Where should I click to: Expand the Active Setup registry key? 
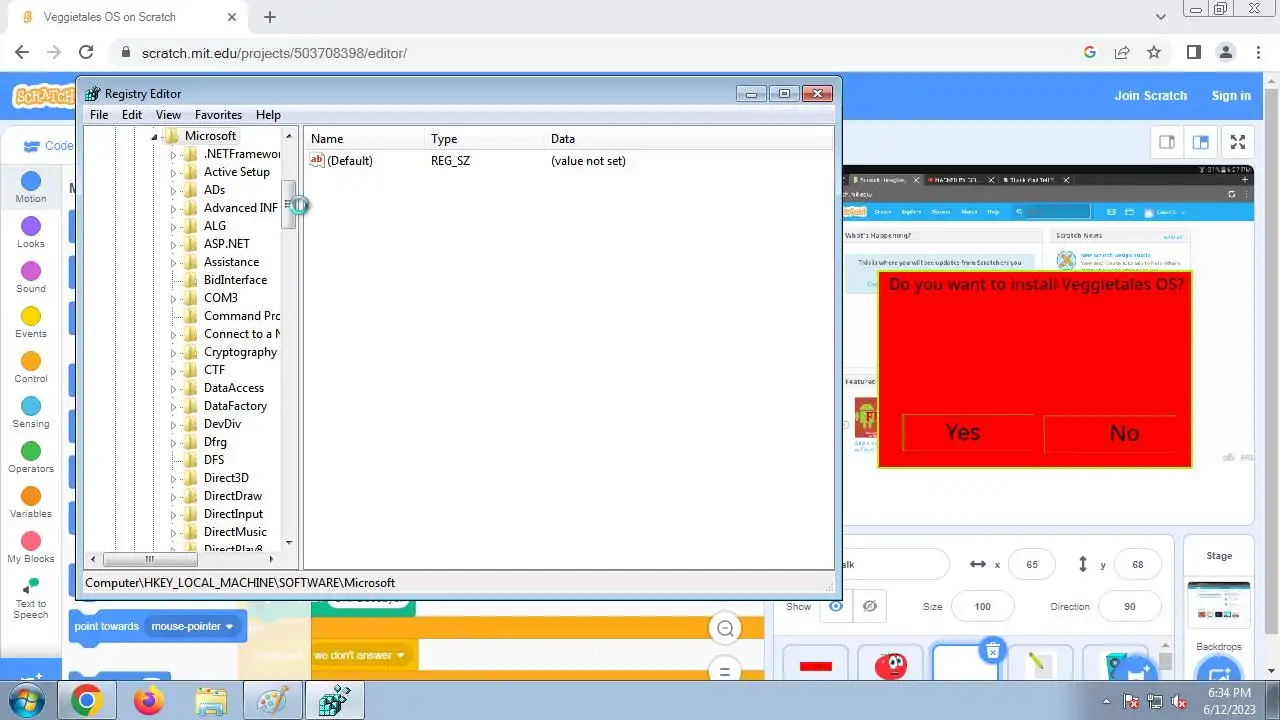pos(173,173)
